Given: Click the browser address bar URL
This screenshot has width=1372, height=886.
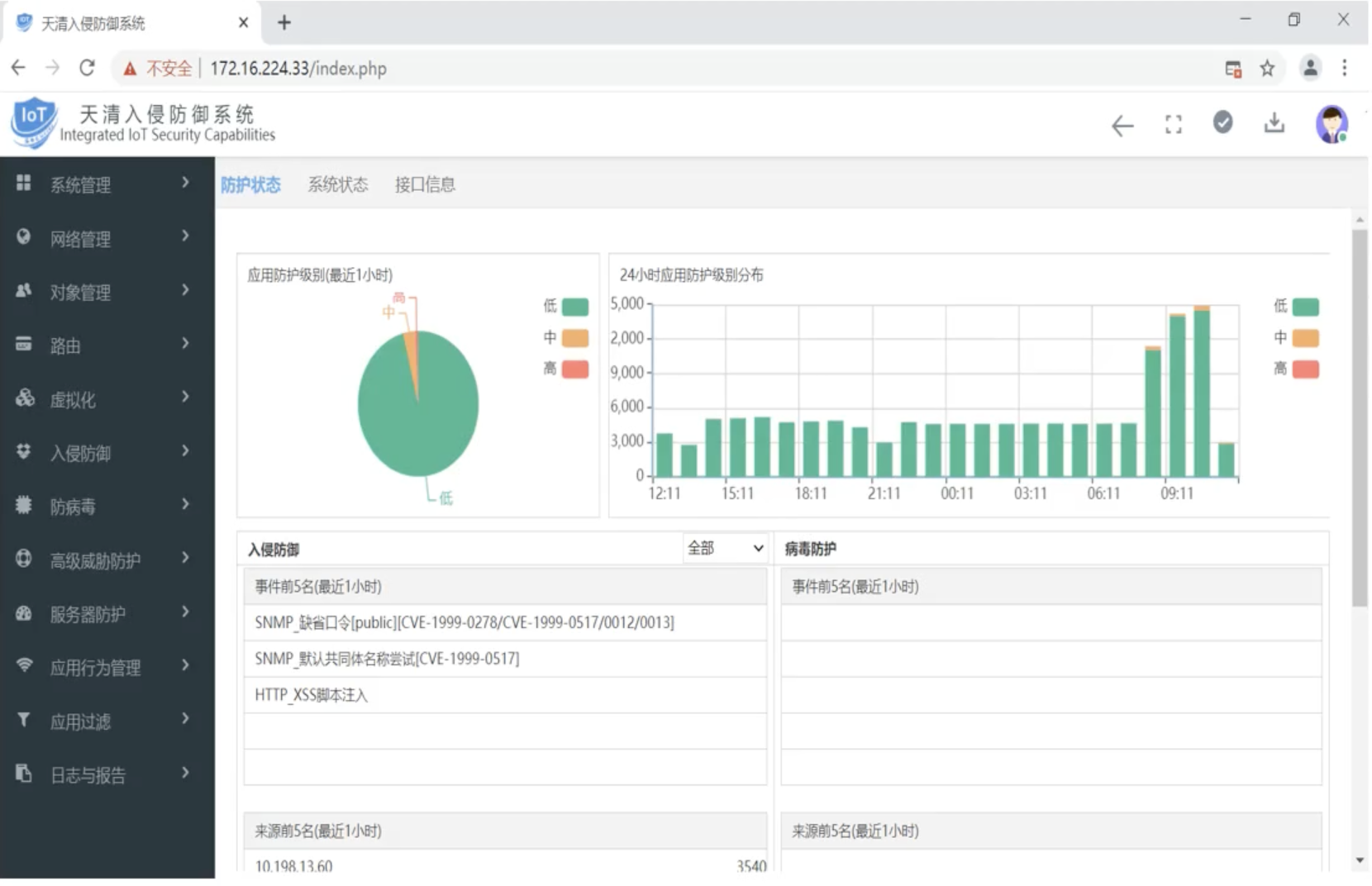Looking at the screenshot, I should pos(298,69).
